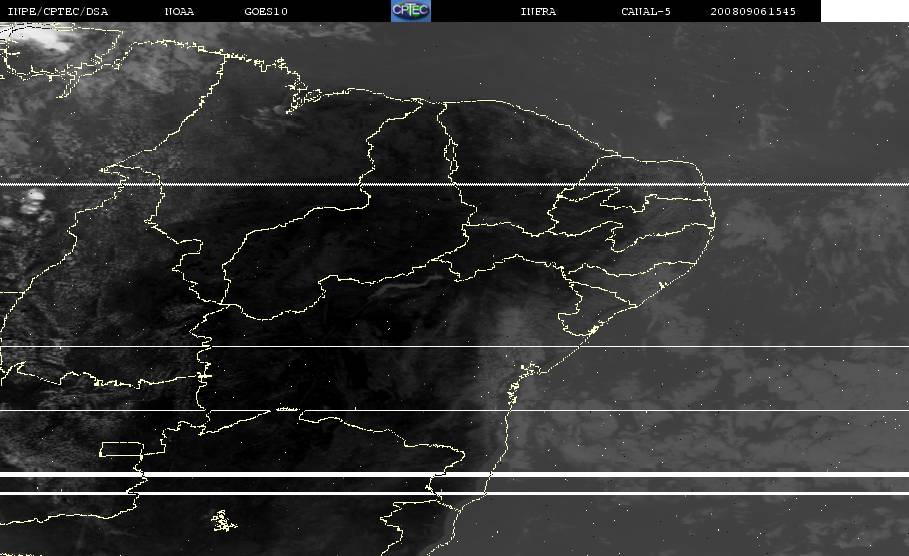Click the CANAL-5 channel label
Image resolution: width=909 pixels, height=556 pixels.
click(x=646, y=11)
